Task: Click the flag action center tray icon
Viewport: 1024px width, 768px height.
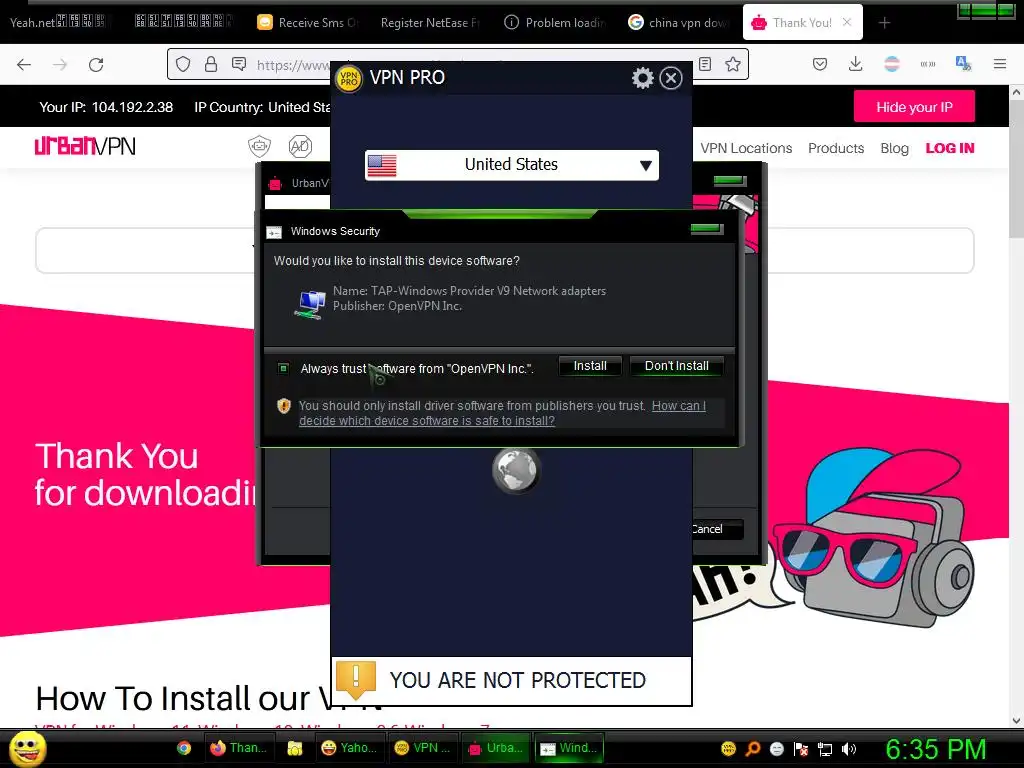Action: (x=801, y=749)
